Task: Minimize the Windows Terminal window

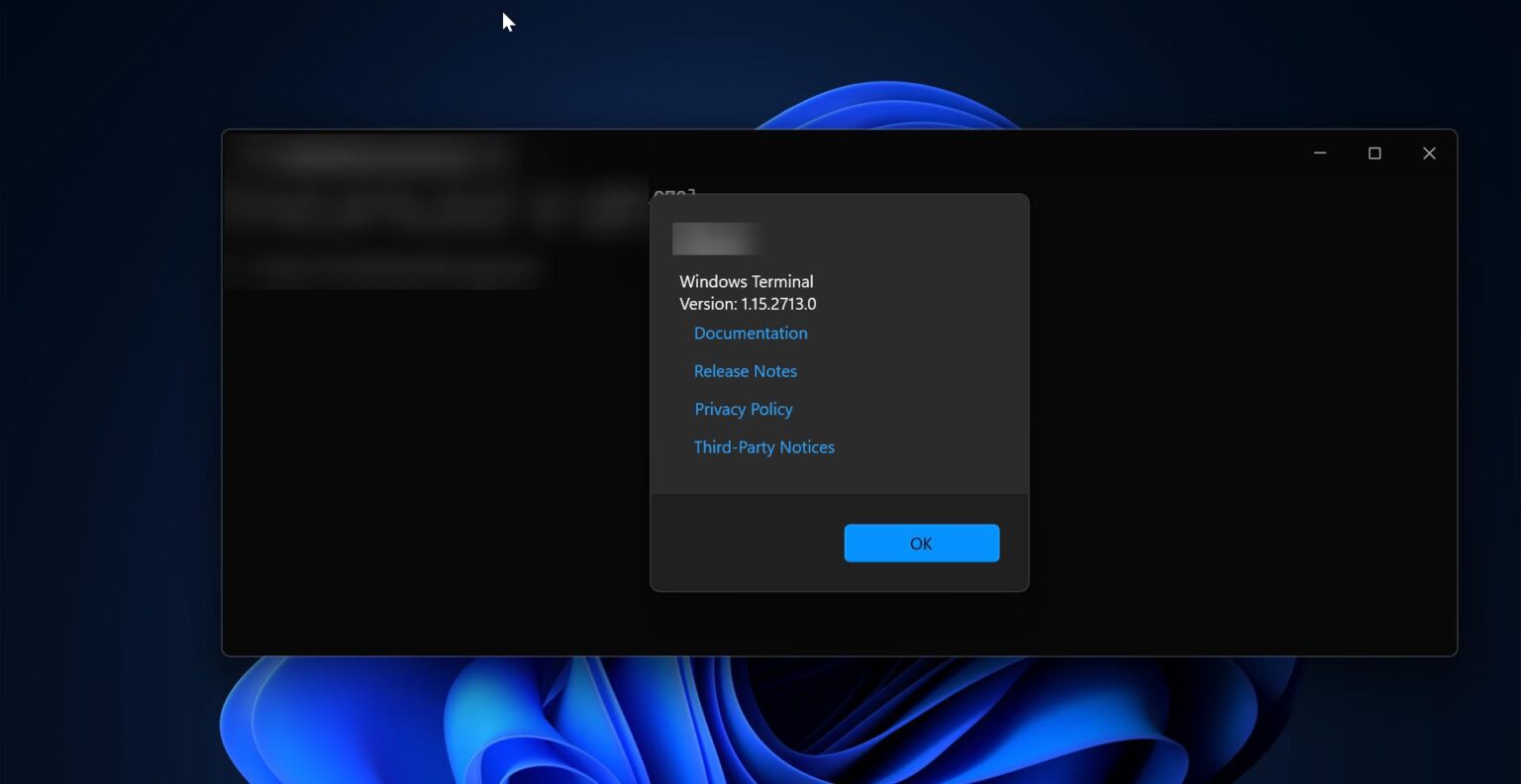Action: (x=1320, y=153)
